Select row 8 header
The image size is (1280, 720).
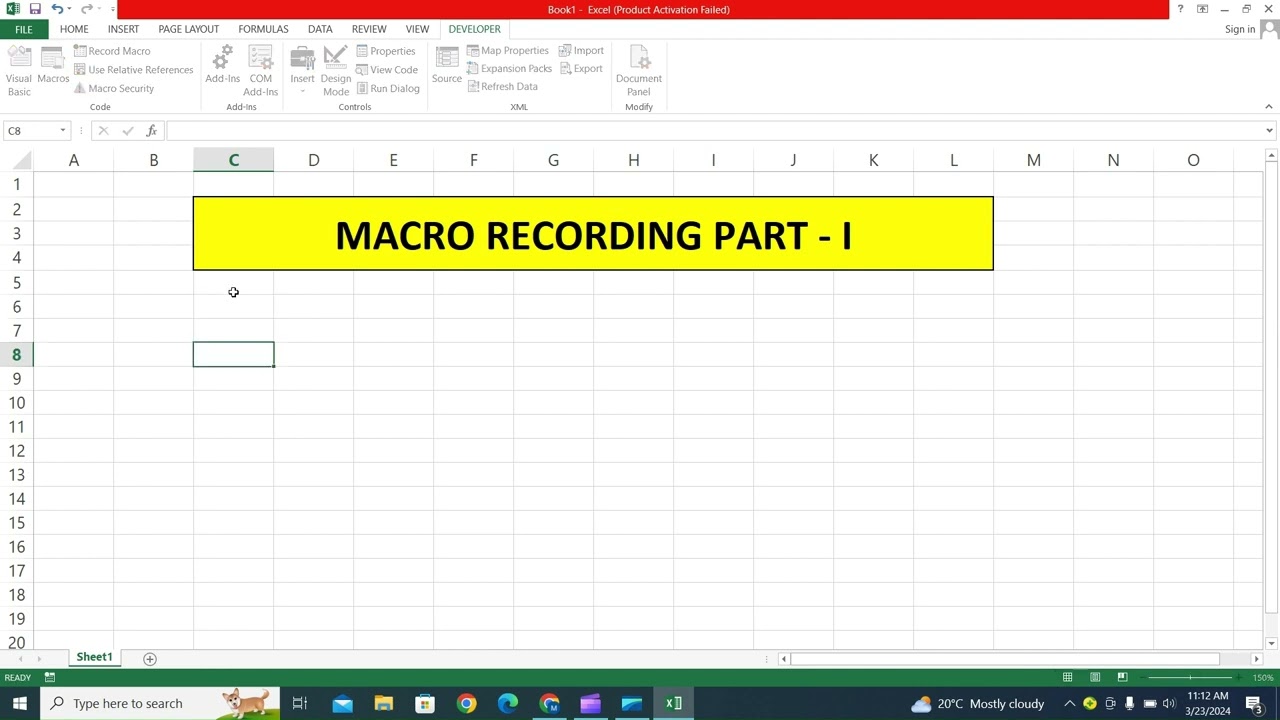(16, 355)
